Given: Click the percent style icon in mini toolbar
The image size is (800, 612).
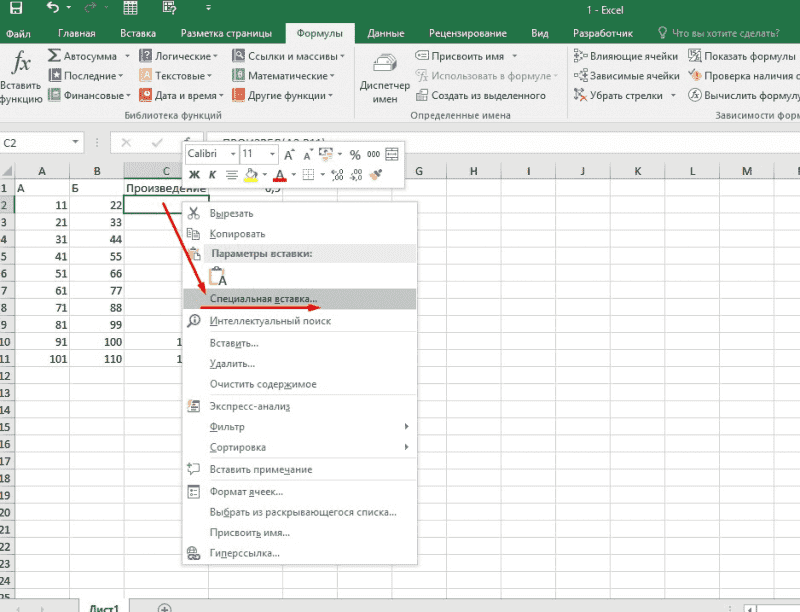Looking at the screenshot, I should pyautogui.click(x=354, y=154).
